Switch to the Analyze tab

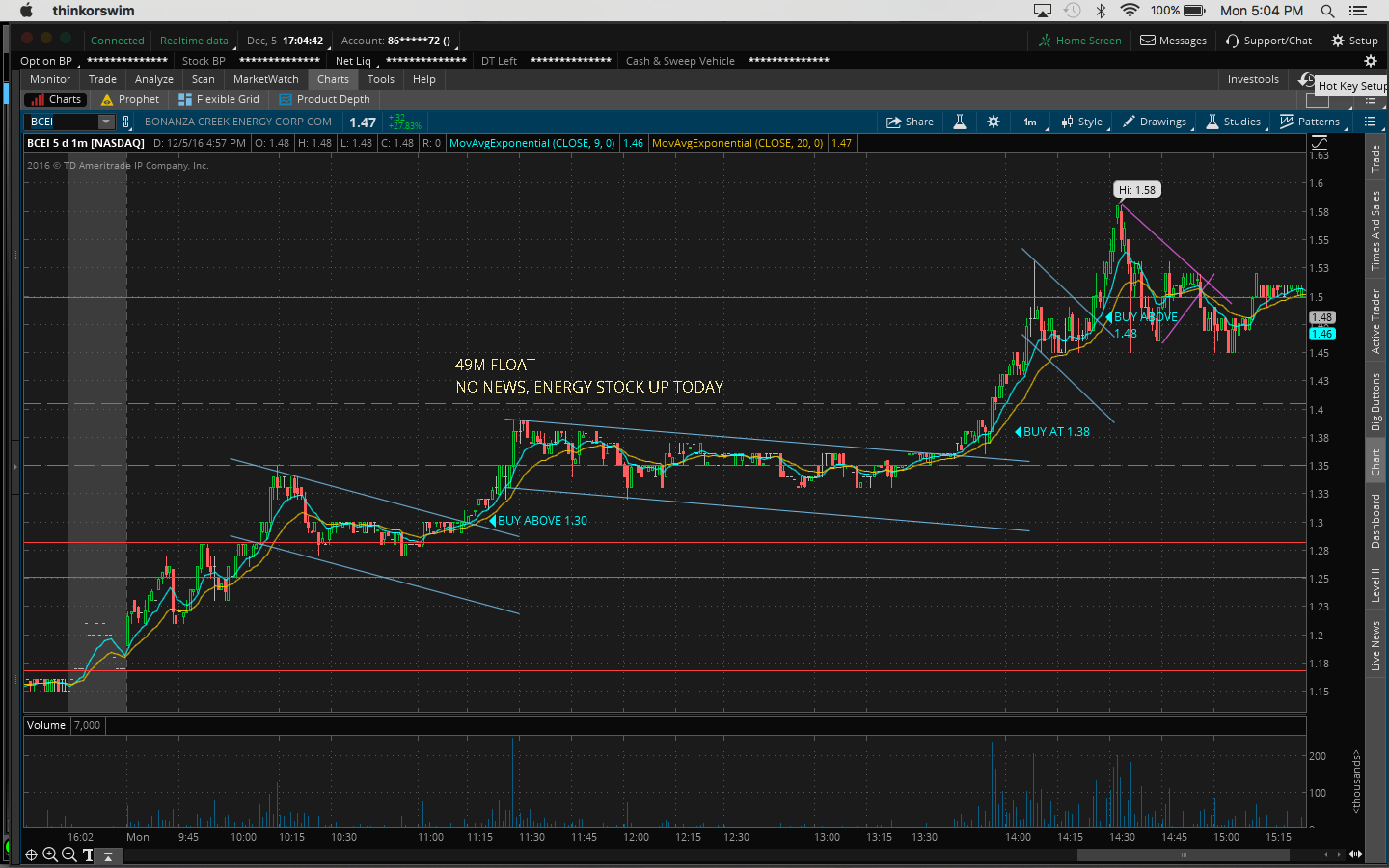(x=154, y=79)
